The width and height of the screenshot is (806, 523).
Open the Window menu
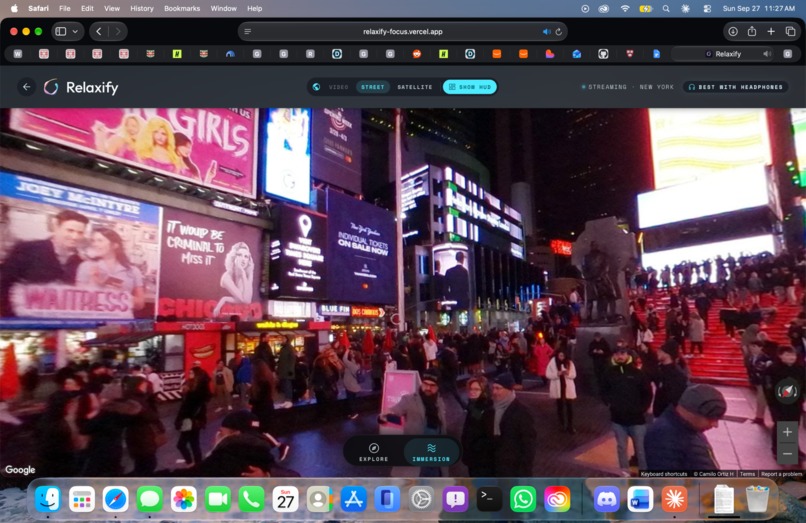click(224, 8)
